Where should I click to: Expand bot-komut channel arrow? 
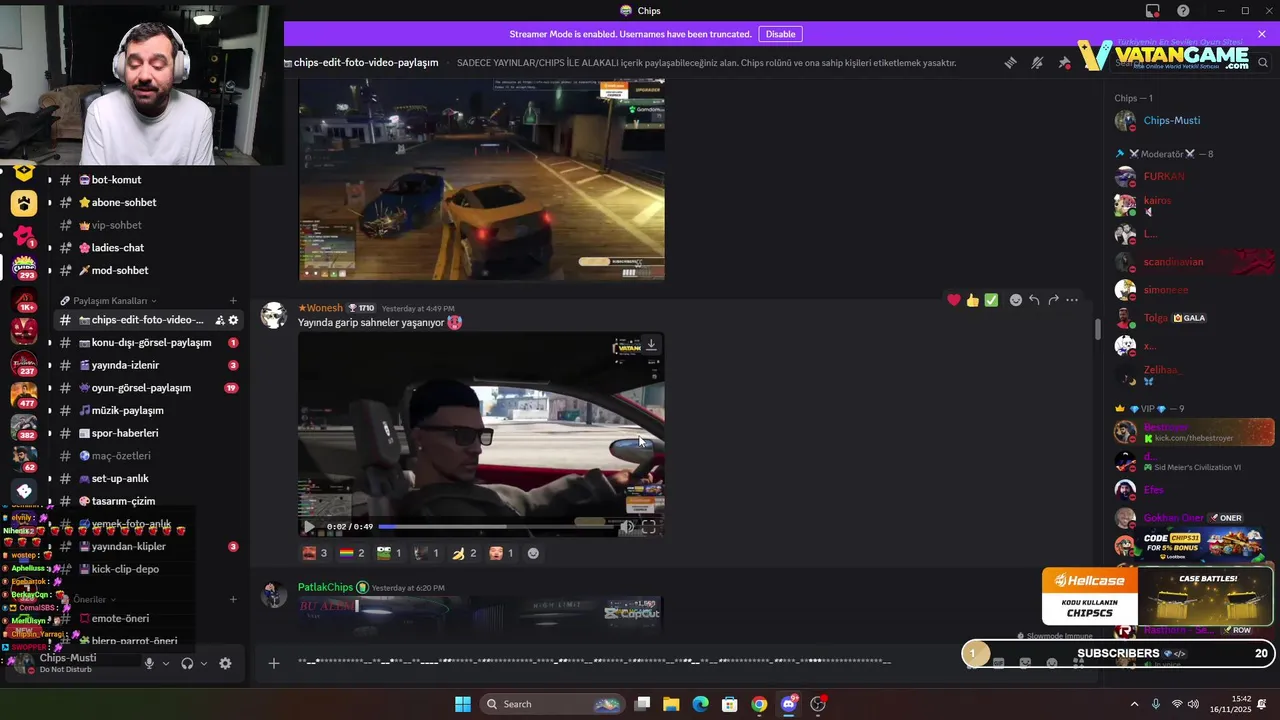pos(49,180)
